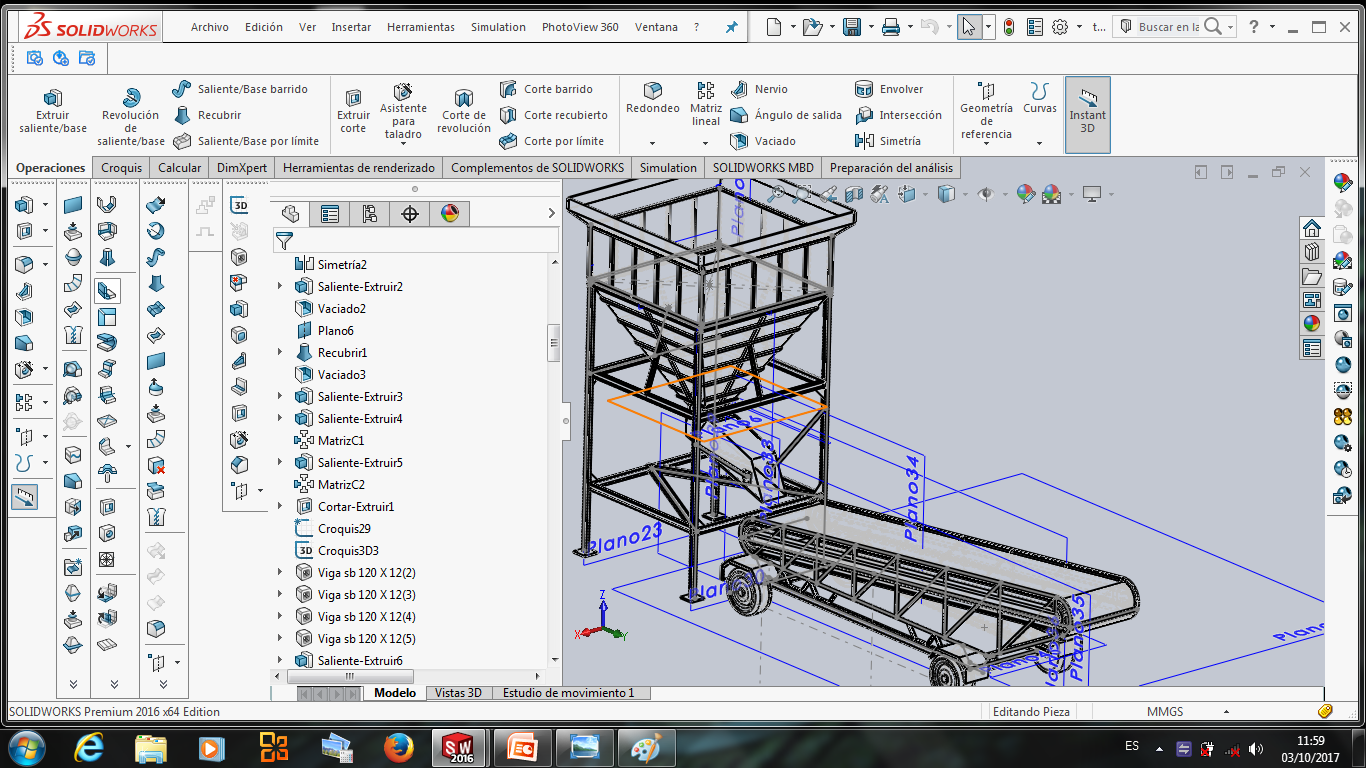The width and height of the screenshot is (1366, 768).
Task: Select the Envolver tool
Action: [889, 89]
